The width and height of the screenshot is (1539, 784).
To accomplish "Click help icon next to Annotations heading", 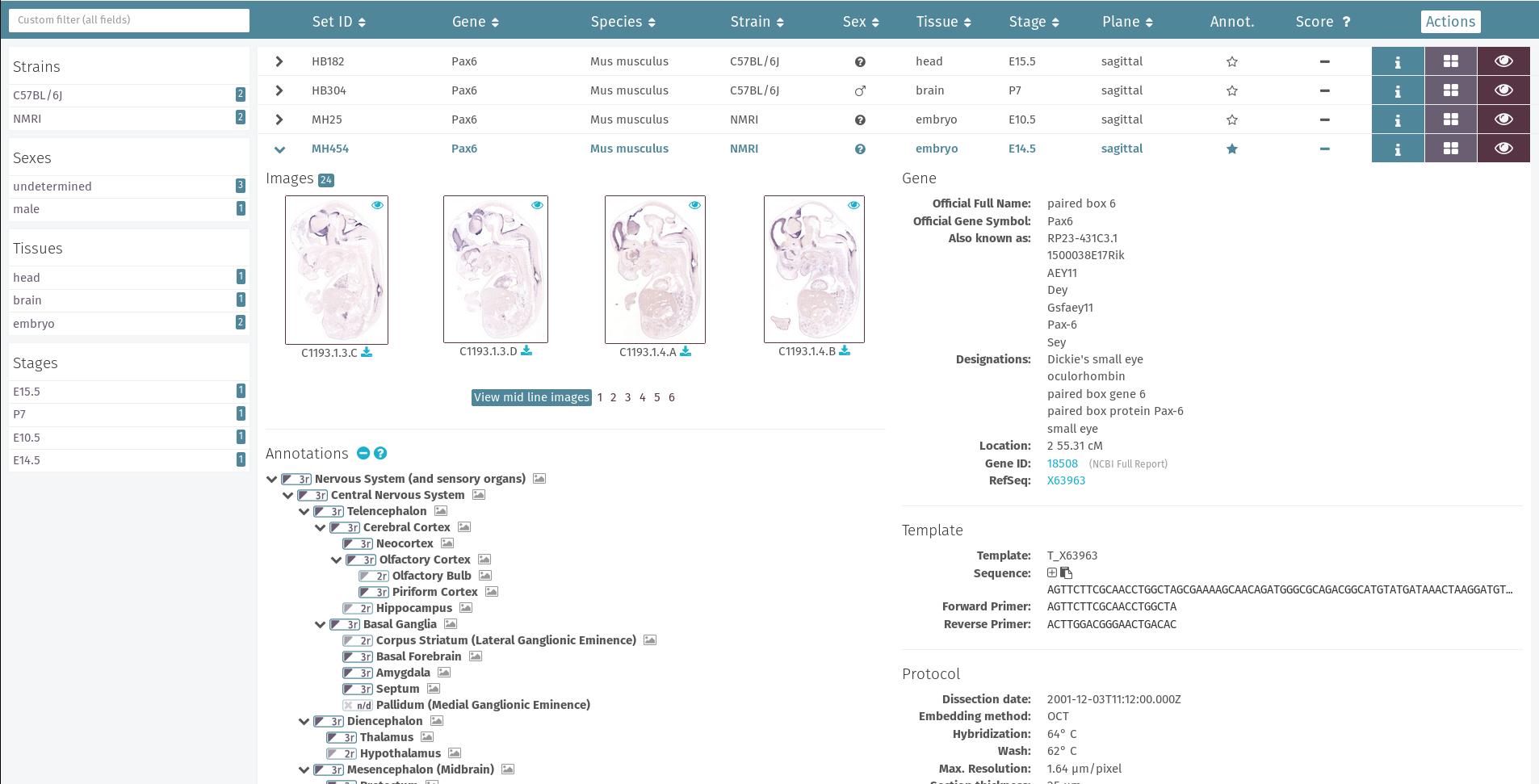I will [380, 454].
